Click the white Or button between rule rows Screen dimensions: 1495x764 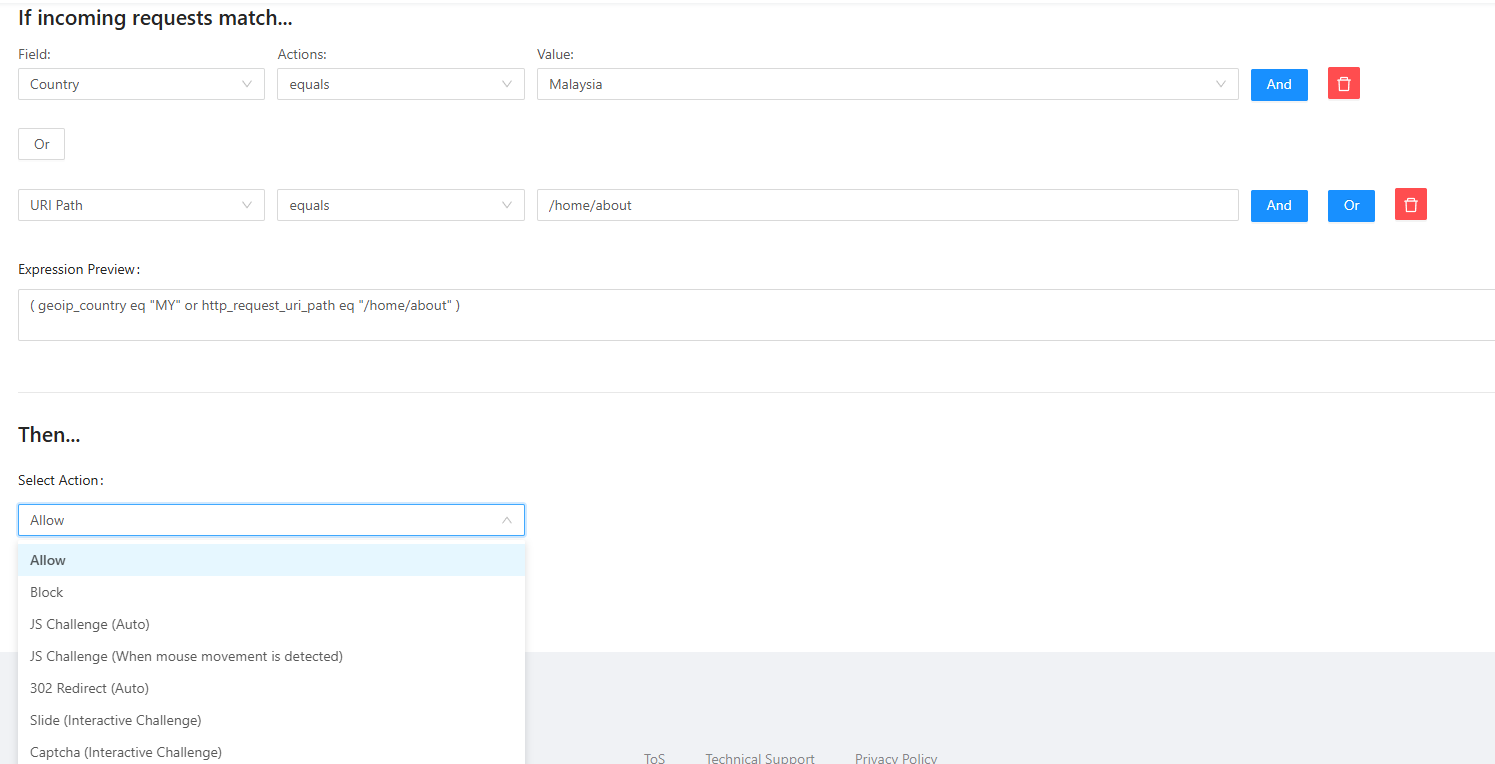coord(41,144)
